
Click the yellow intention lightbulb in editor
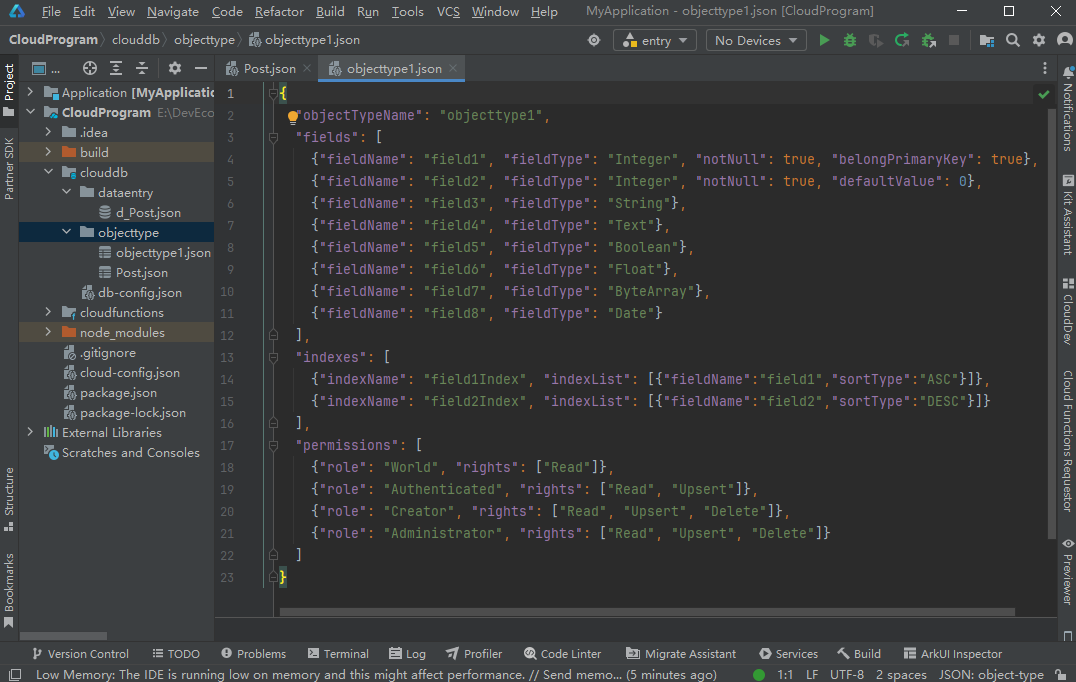pyautogui.click(x=293, y=117)
